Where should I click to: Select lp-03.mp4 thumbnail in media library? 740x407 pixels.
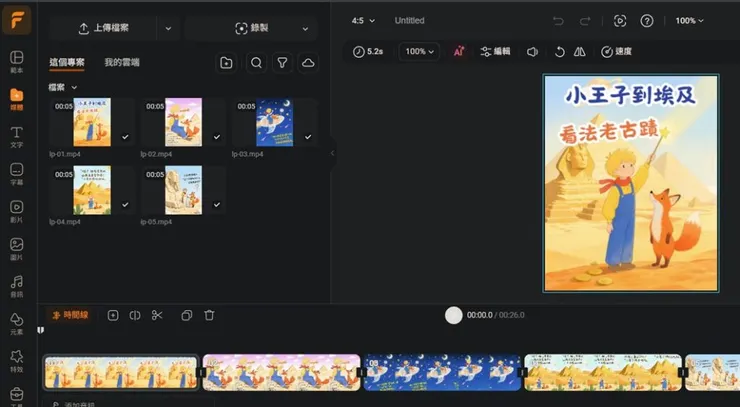tap(275, 122)
